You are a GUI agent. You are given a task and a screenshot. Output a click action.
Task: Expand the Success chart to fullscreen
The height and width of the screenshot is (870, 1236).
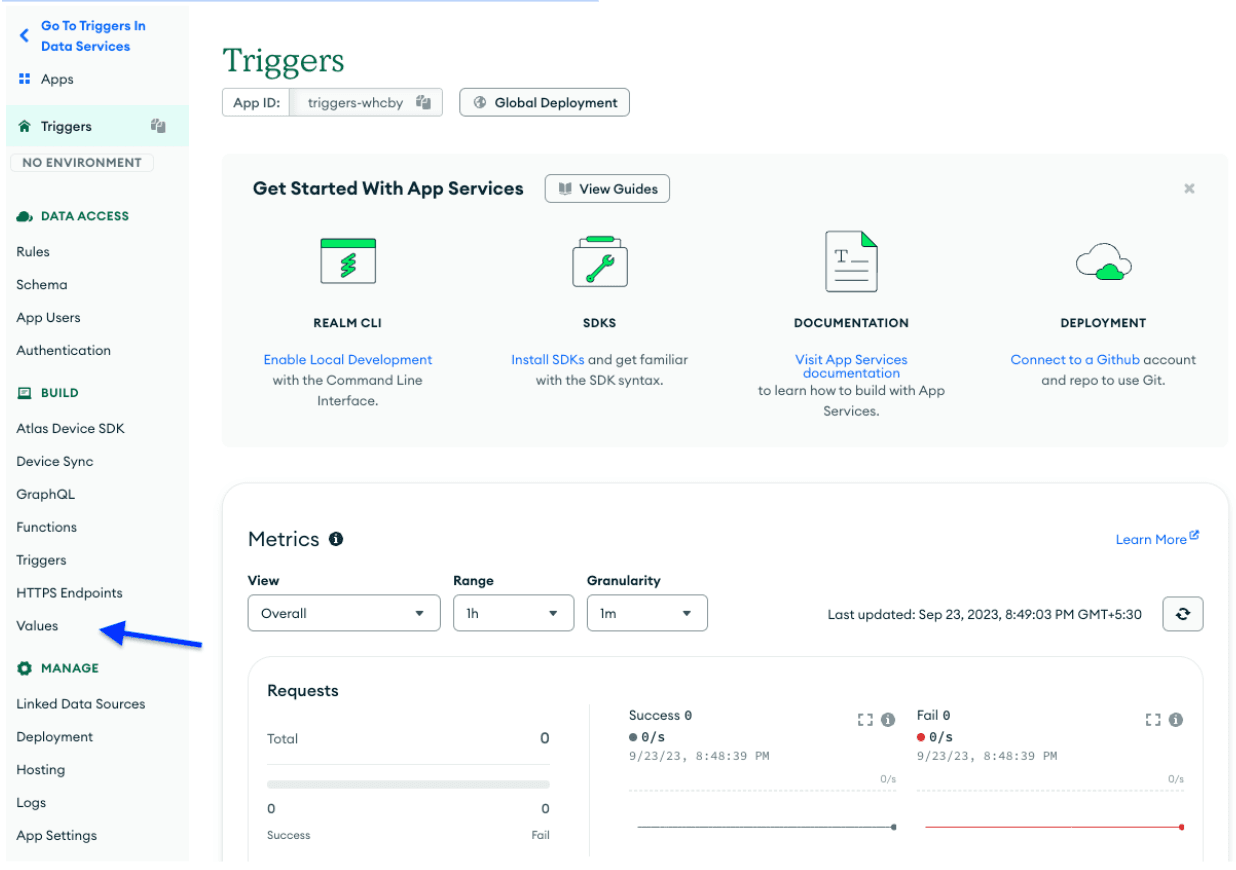click(x=865, y=720)
